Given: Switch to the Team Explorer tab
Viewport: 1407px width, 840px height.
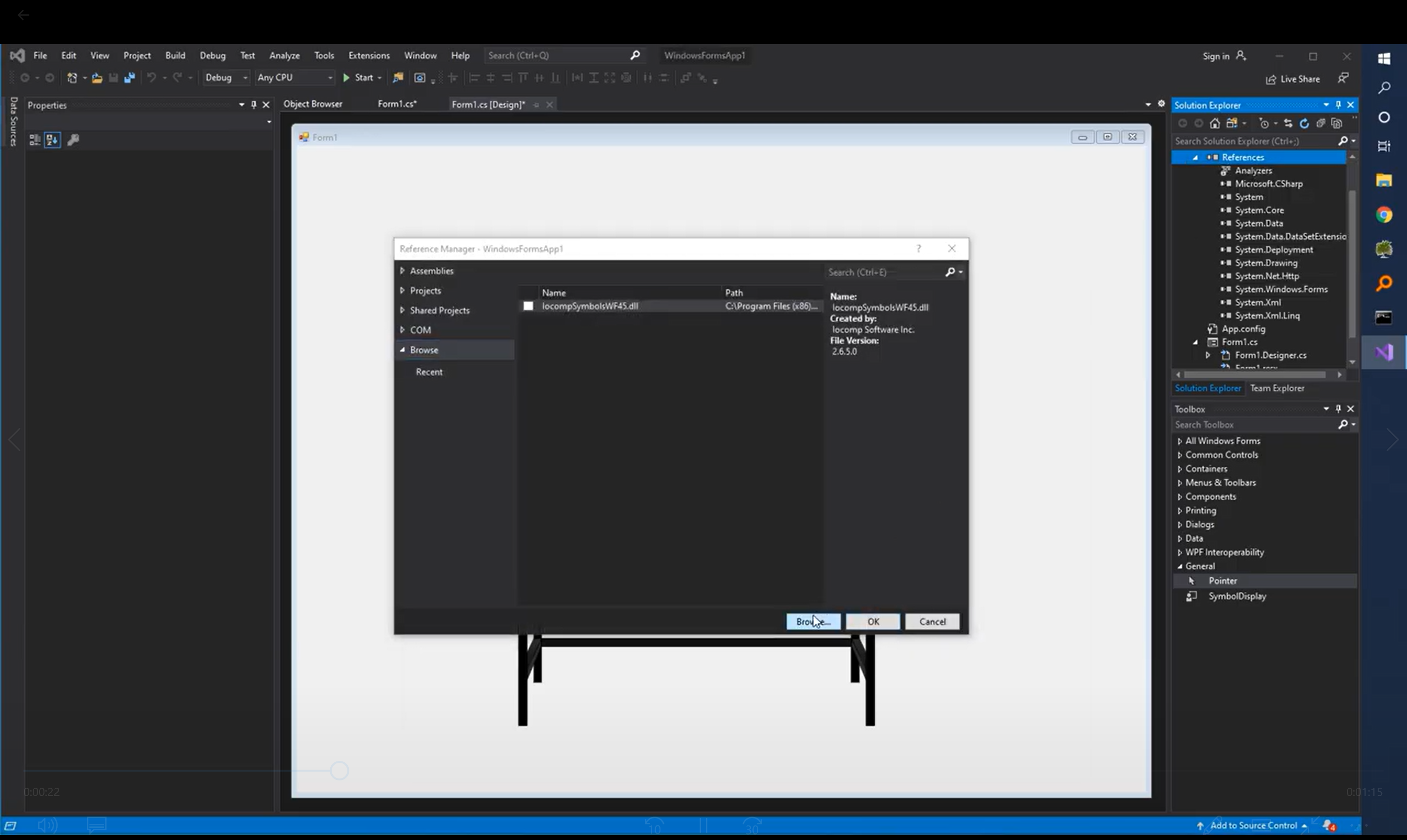Looking at the screenshot, I should click(1277, 388).
